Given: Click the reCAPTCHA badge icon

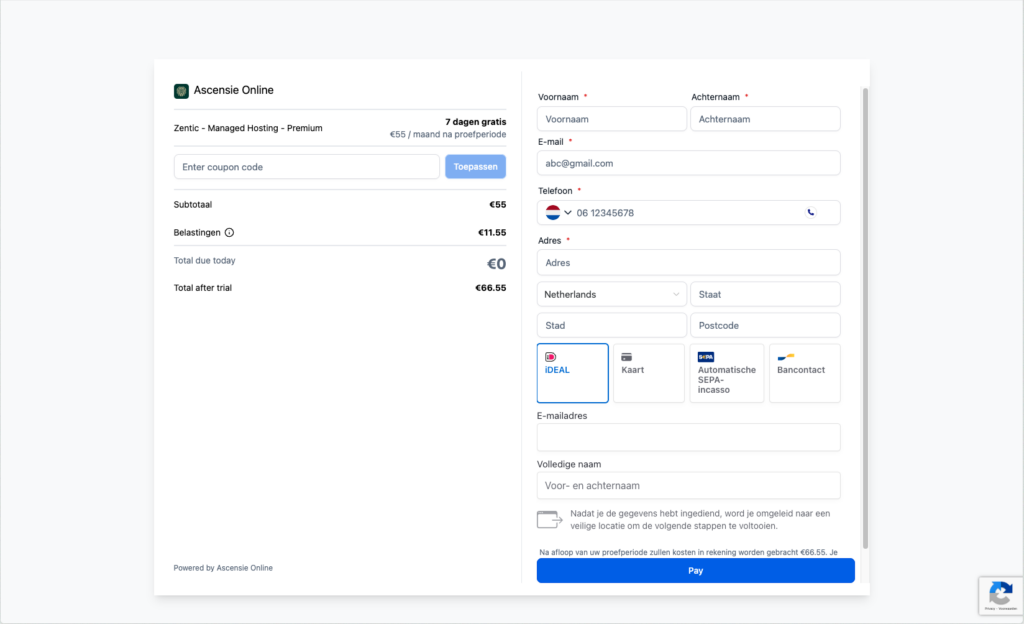Looking at the screenshot, I should click(1000, 590).
